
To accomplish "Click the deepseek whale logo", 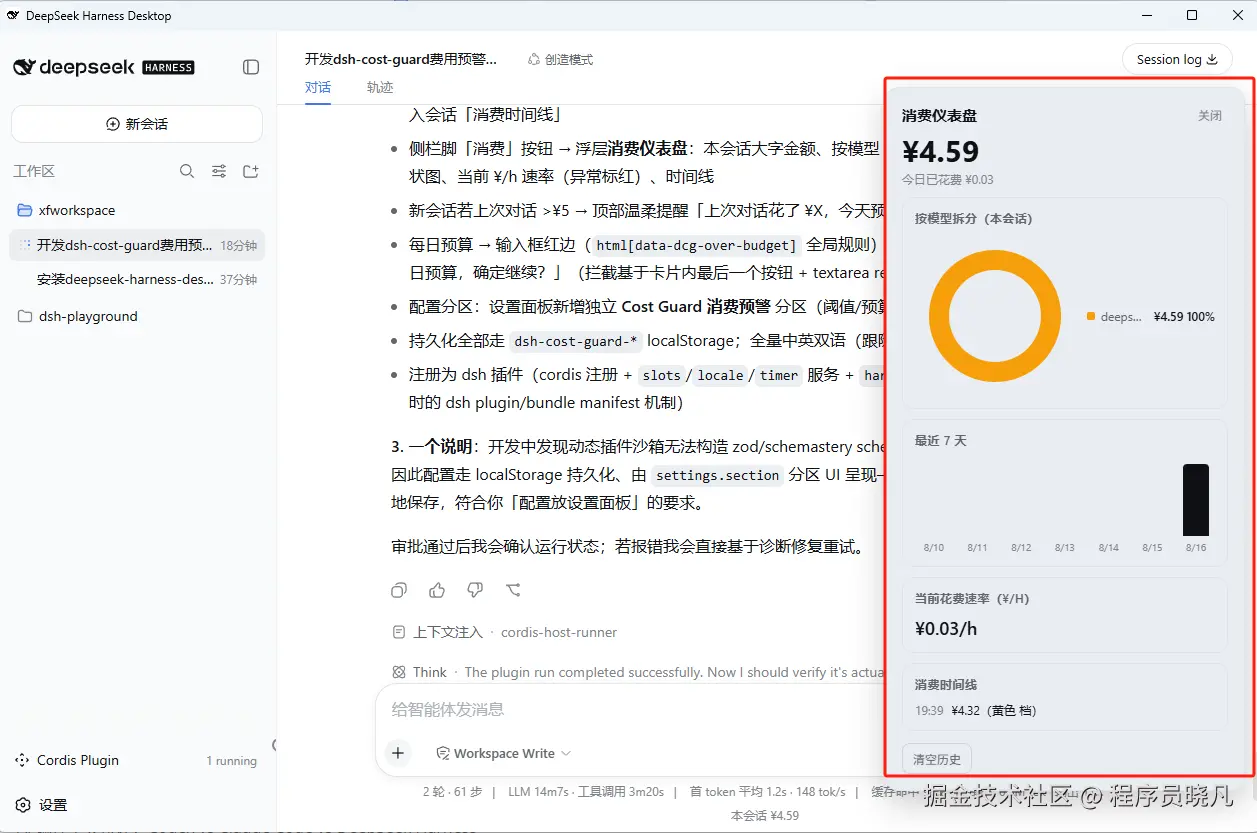I will (x=24, y=67).
